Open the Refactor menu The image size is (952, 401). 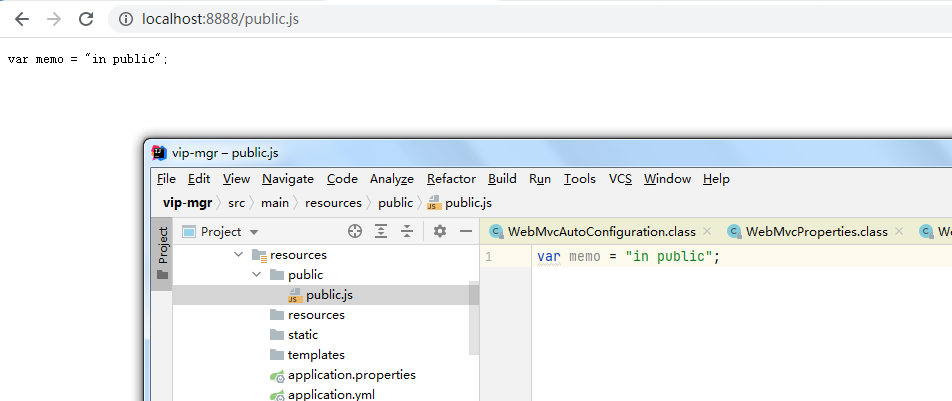(451, 179)
